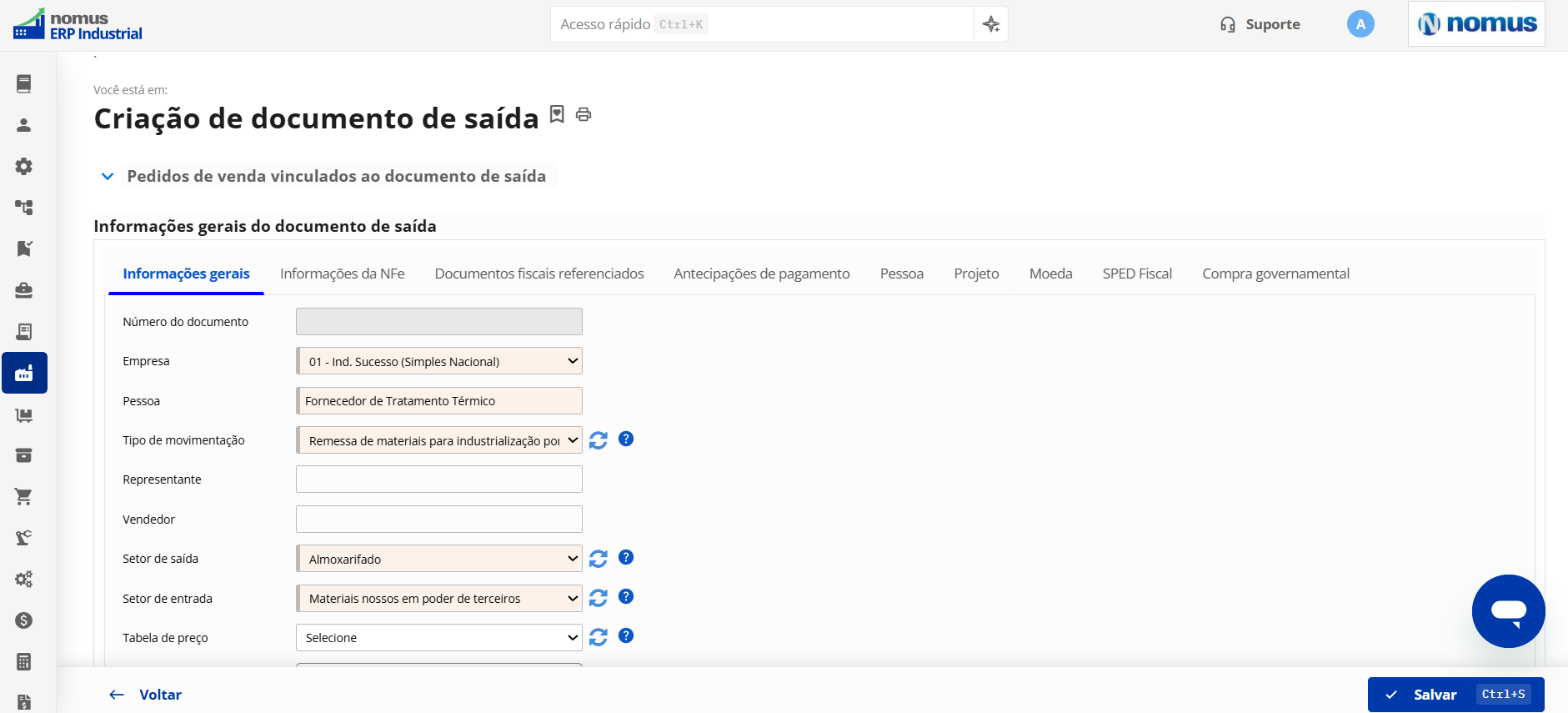Click the sparkle assistant icon by quick access

[991, 24]
